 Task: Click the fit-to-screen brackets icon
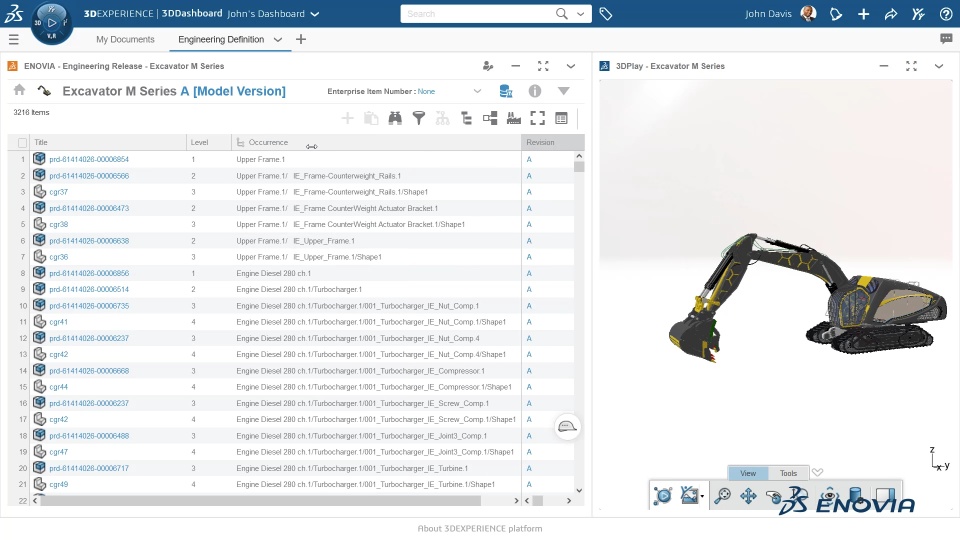[538, 118]
